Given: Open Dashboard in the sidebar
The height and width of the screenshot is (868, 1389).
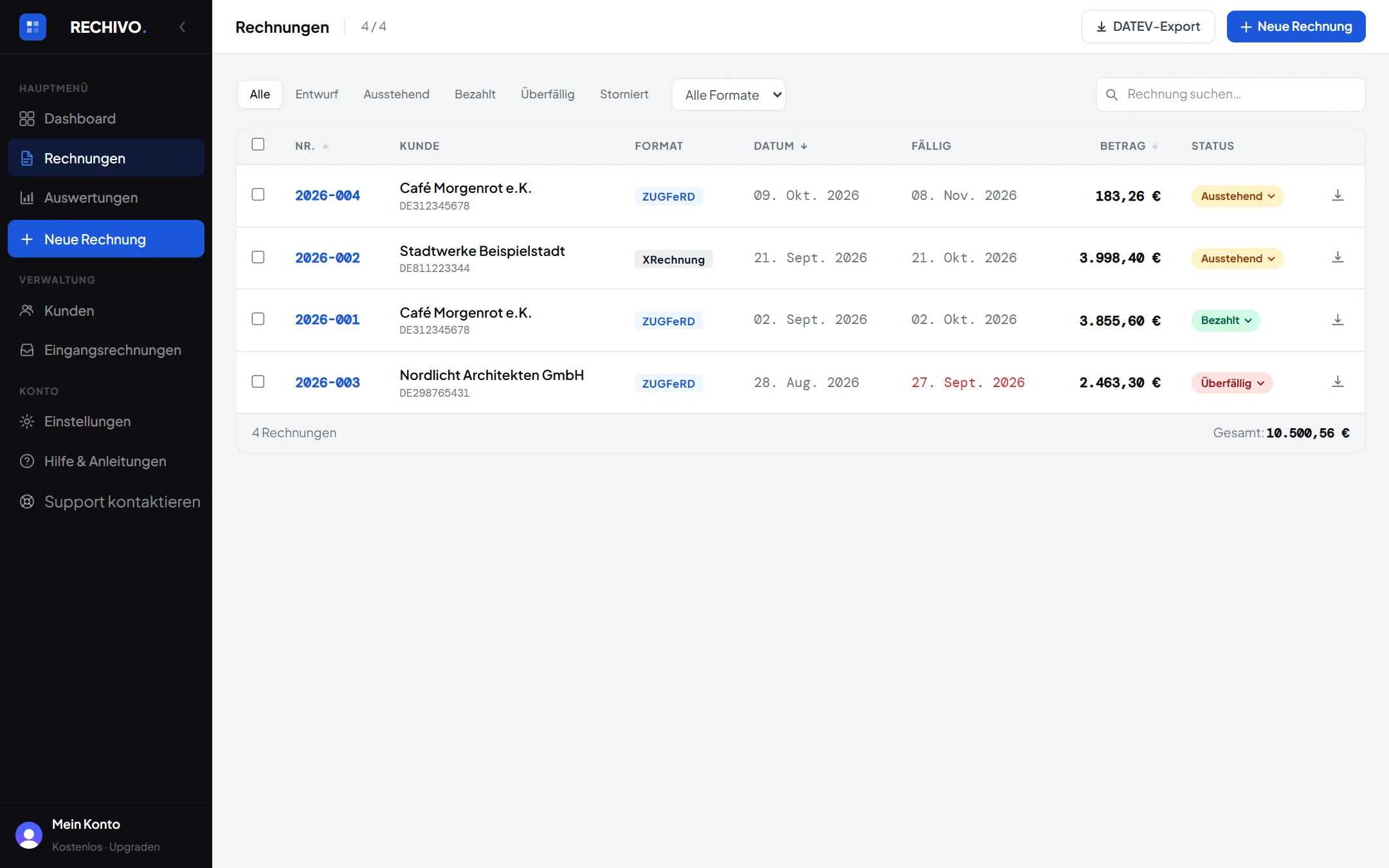Looking at the screenshot, I should [x=106, y=119].
